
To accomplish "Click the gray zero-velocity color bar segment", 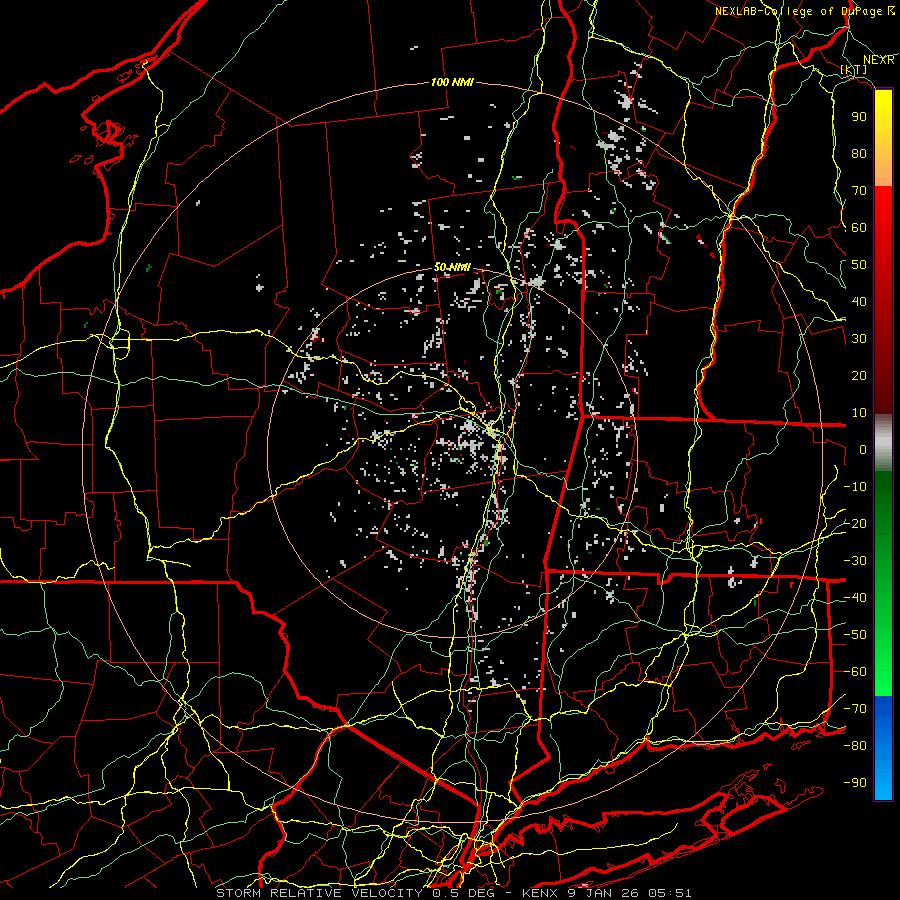I will (883, 443).
